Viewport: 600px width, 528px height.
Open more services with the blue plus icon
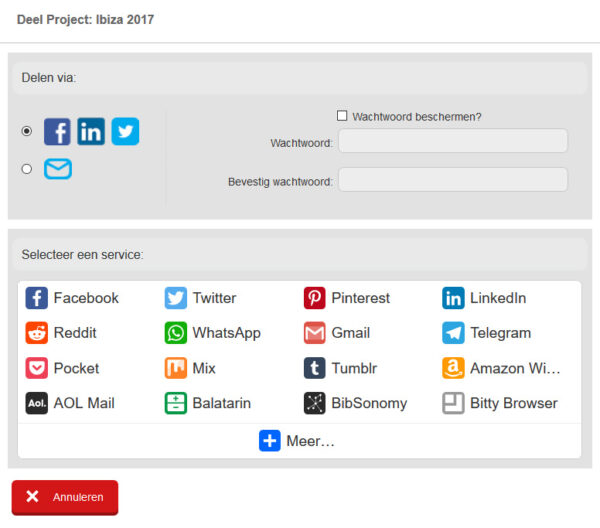tap(270, 441)
